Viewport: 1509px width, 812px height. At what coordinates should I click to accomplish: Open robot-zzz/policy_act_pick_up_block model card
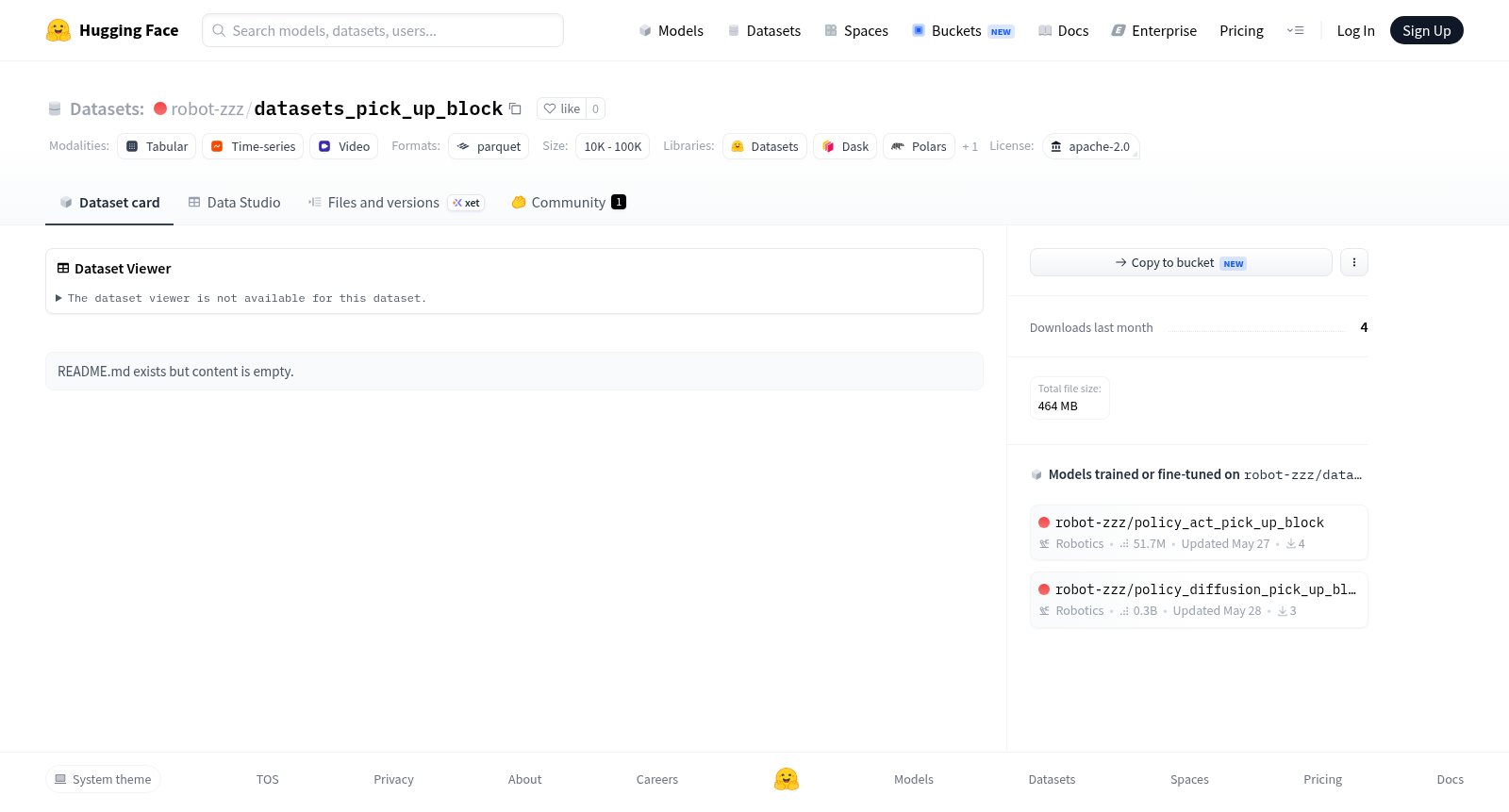click(1199, 533)
